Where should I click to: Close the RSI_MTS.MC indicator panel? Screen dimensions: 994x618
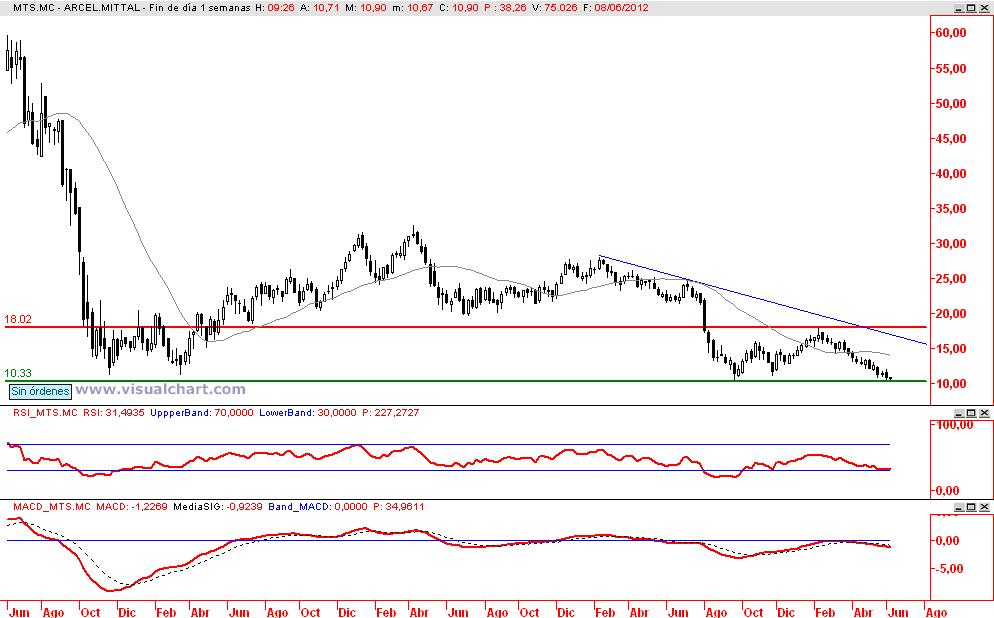click(x=984, y=413)
